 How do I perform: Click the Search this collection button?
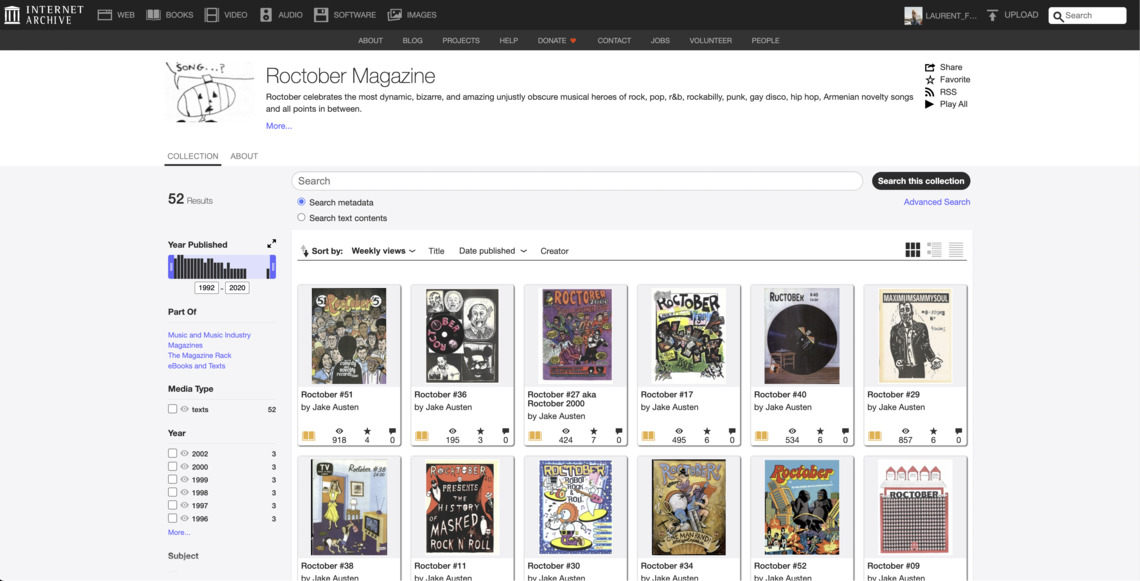(x=920, y=181)
